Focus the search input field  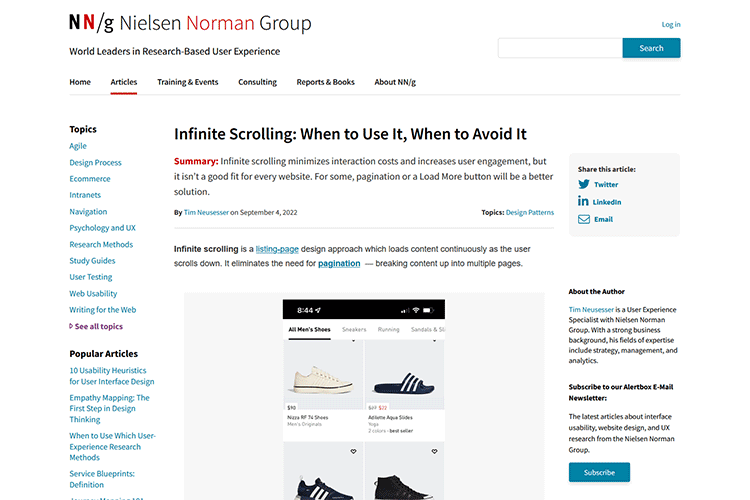pos(559,48)
